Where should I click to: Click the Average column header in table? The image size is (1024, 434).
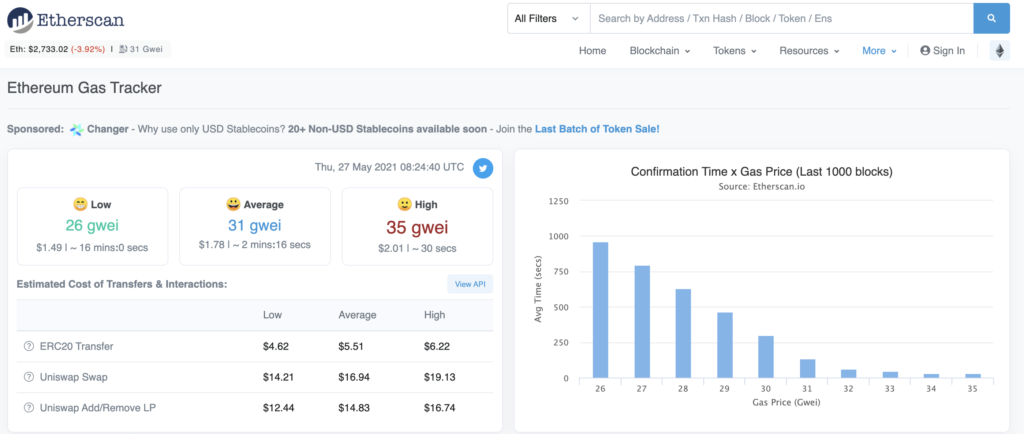(x=357, y=315)
